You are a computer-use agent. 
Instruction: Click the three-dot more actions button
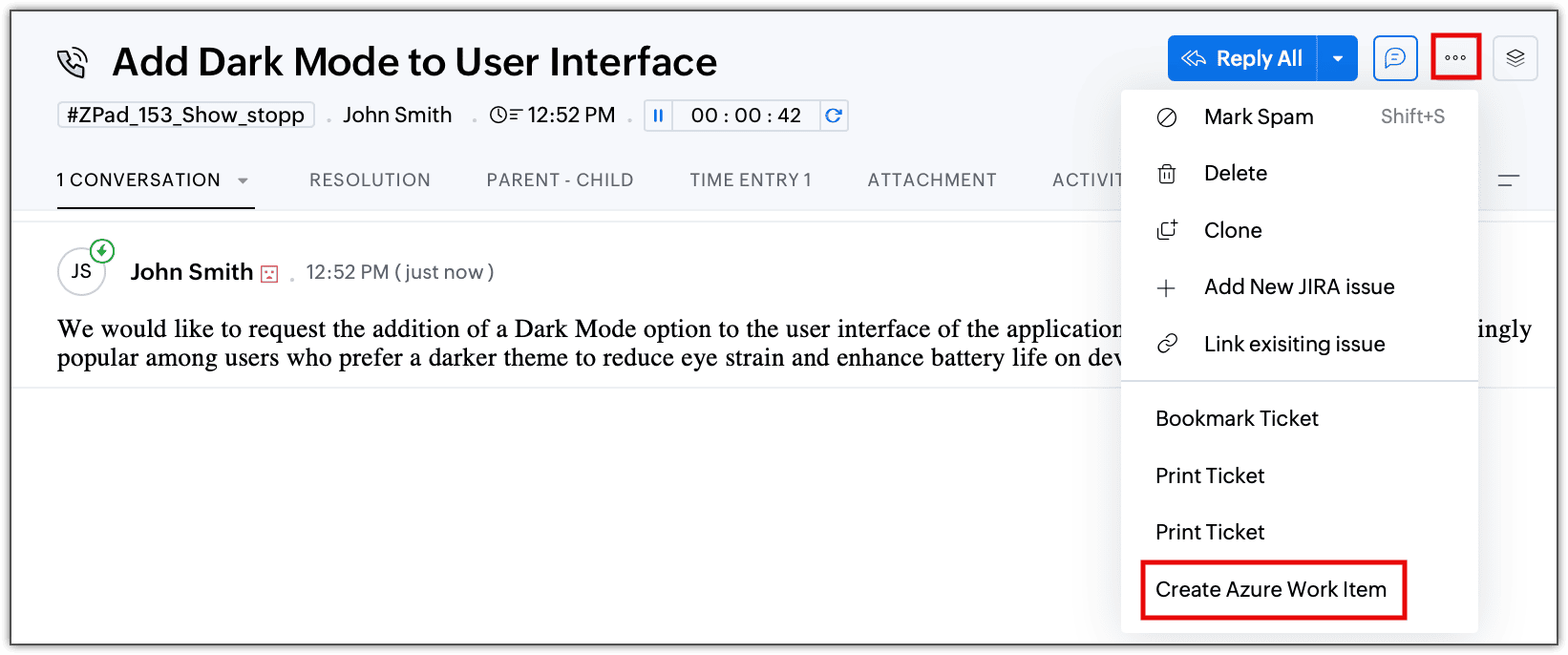click(1455, 58)
